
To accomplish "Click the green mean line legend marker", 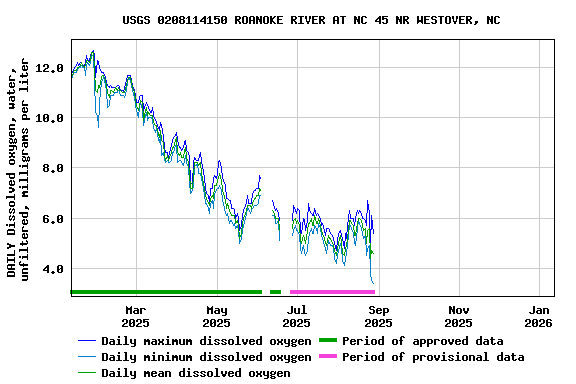I will tap(87, 373).
